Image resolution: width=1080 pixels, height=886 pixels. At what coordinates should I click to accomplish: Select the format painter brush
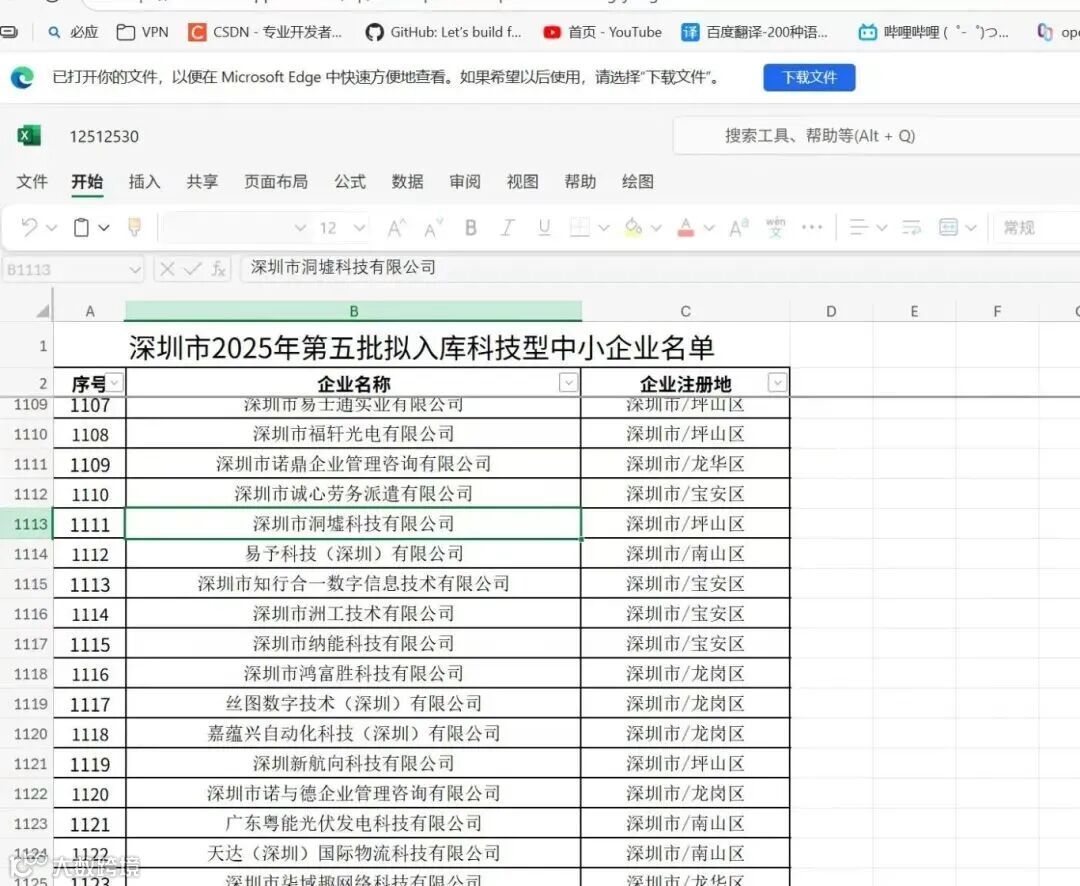tap(134, 227)
